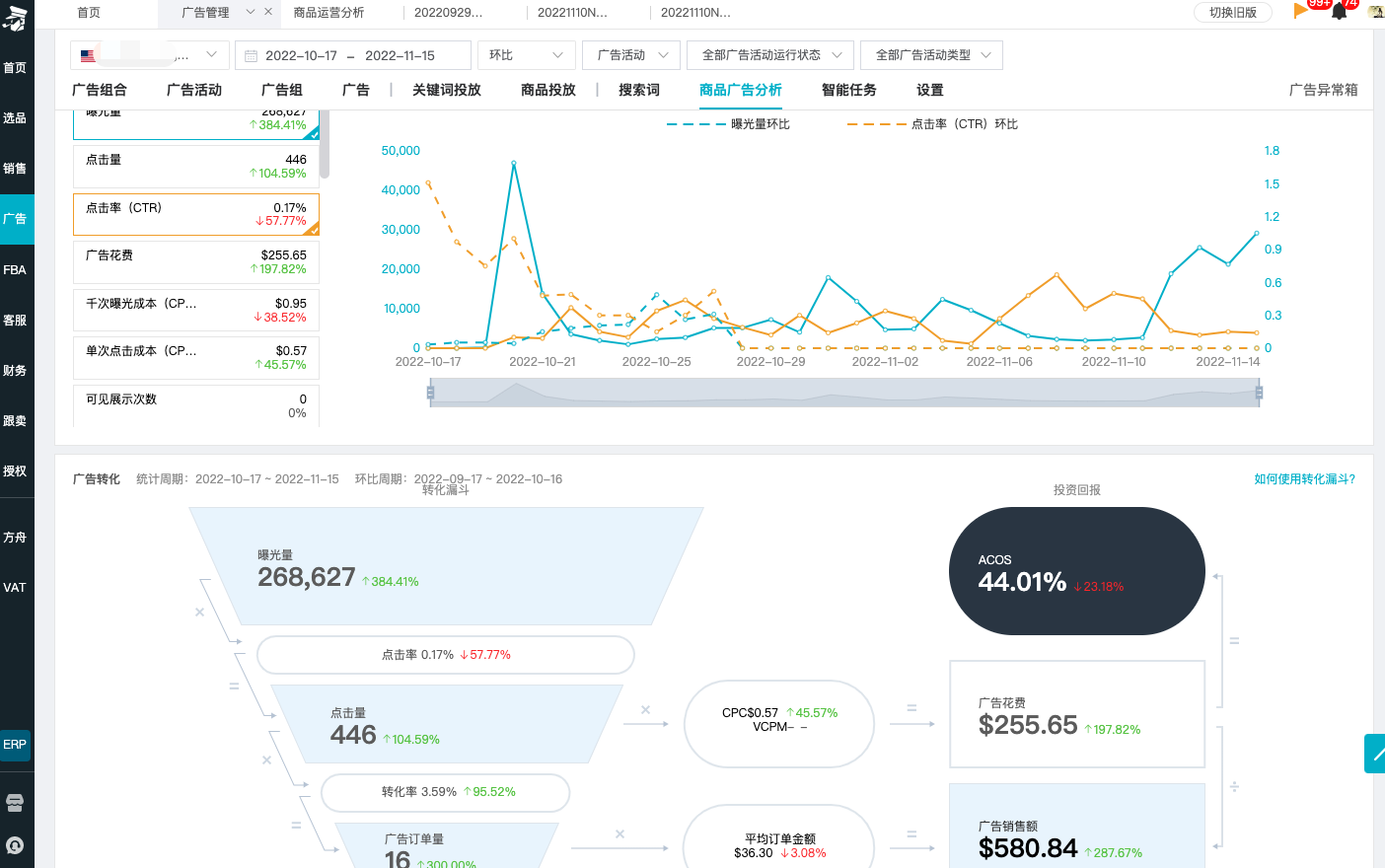Screen dimensions: 1385x868
Task: Switch to the 20220929… top tab
Action: pyautogui.click(x=449, y=12)
